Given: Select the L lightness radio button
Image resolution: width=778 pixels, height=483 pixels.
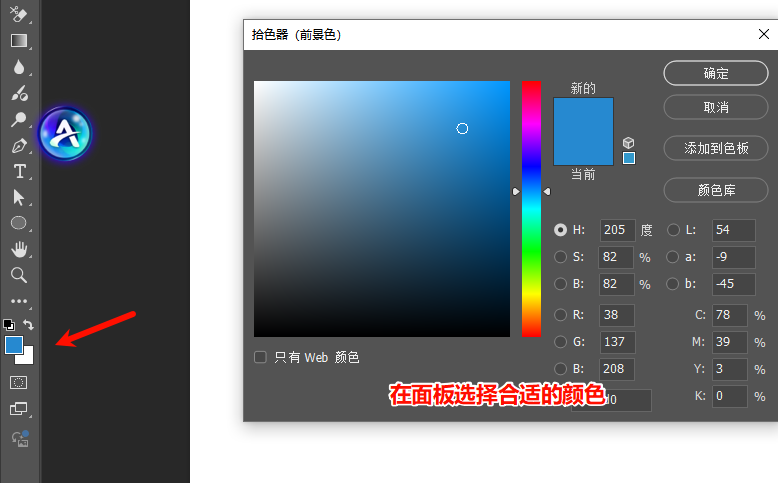Looking at the screenshot, I should pyautogui.click(x=673, y=230).
